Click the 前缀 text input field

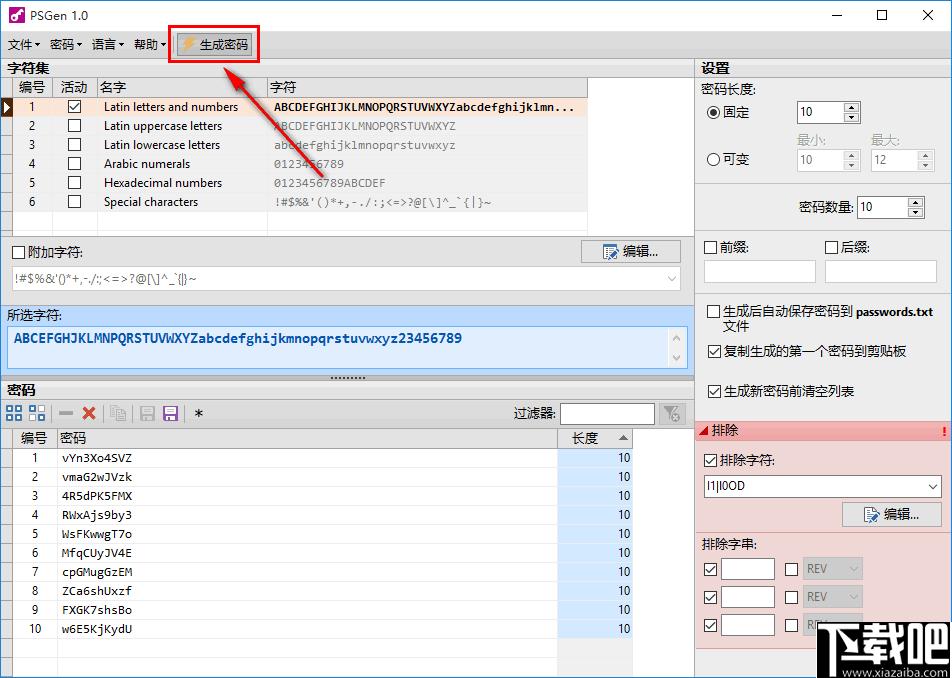click(760, 272)
